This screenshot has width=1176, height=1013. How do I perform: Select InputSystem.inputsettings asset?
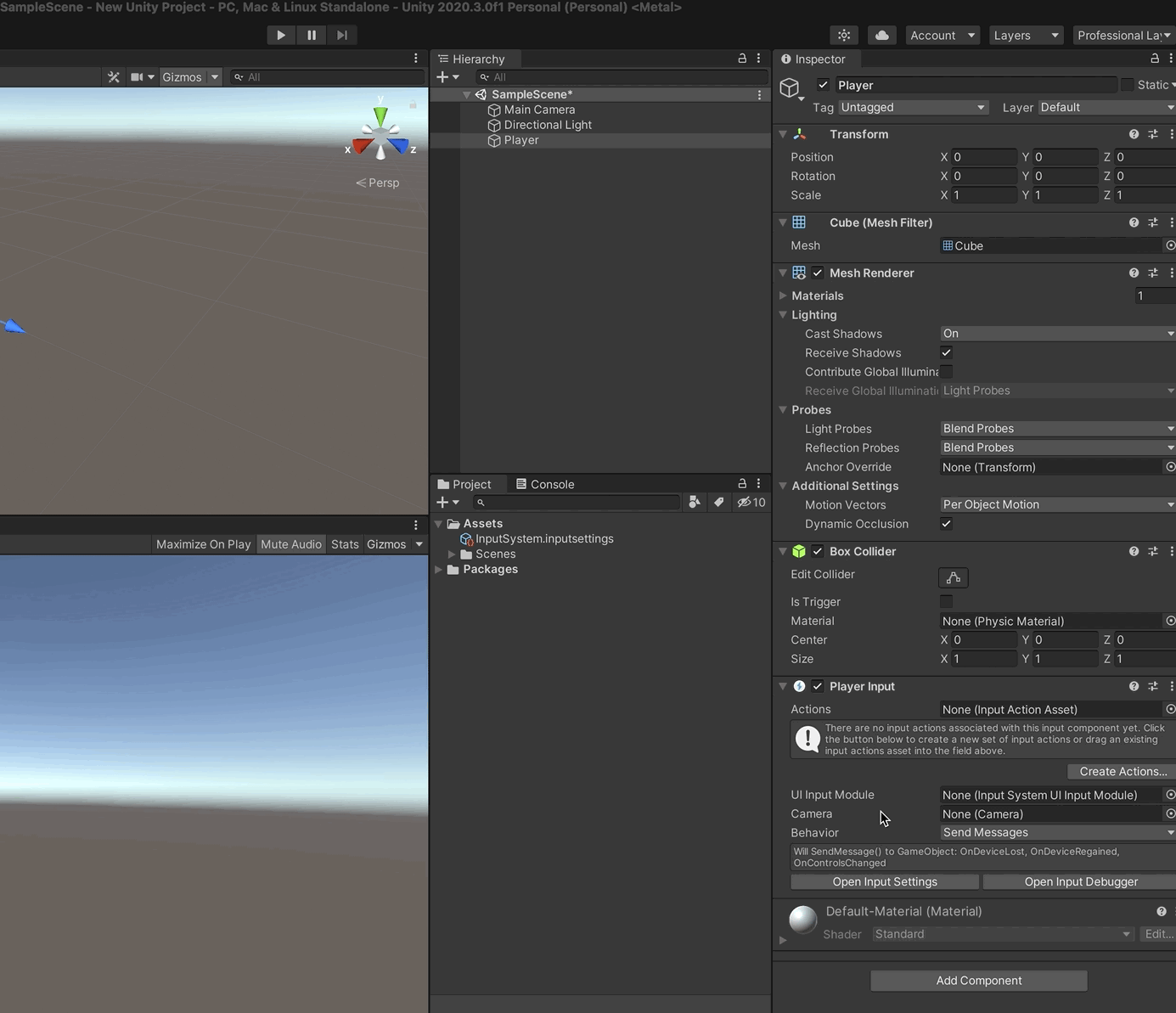[x=537, y=538]
